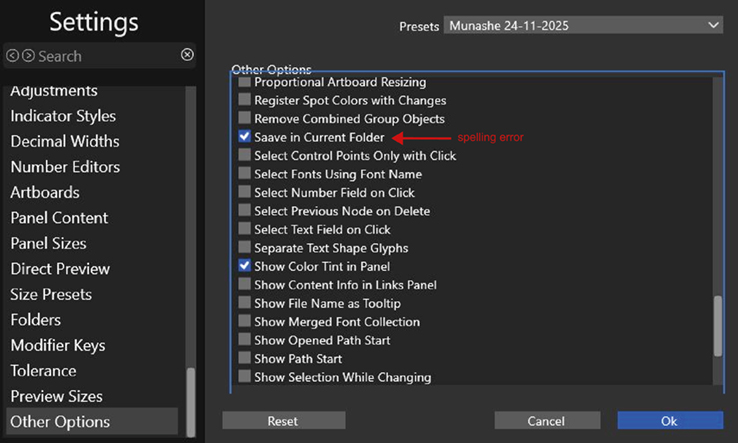This screenshot has height=443, width=738.
Task: Toggle Separate Text Shape Glyphs checkbox
Action: click(x=245, y=248)
